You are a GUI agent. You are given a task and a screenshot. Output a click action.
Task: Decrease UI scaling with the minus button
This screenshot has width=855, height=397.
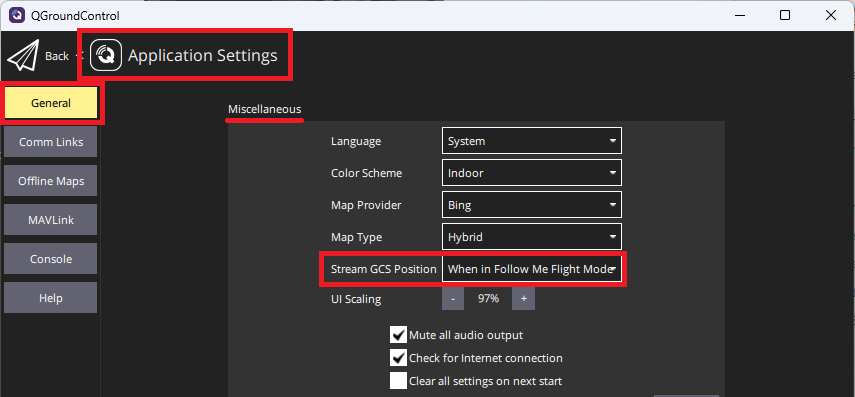[x=453, y=299]
